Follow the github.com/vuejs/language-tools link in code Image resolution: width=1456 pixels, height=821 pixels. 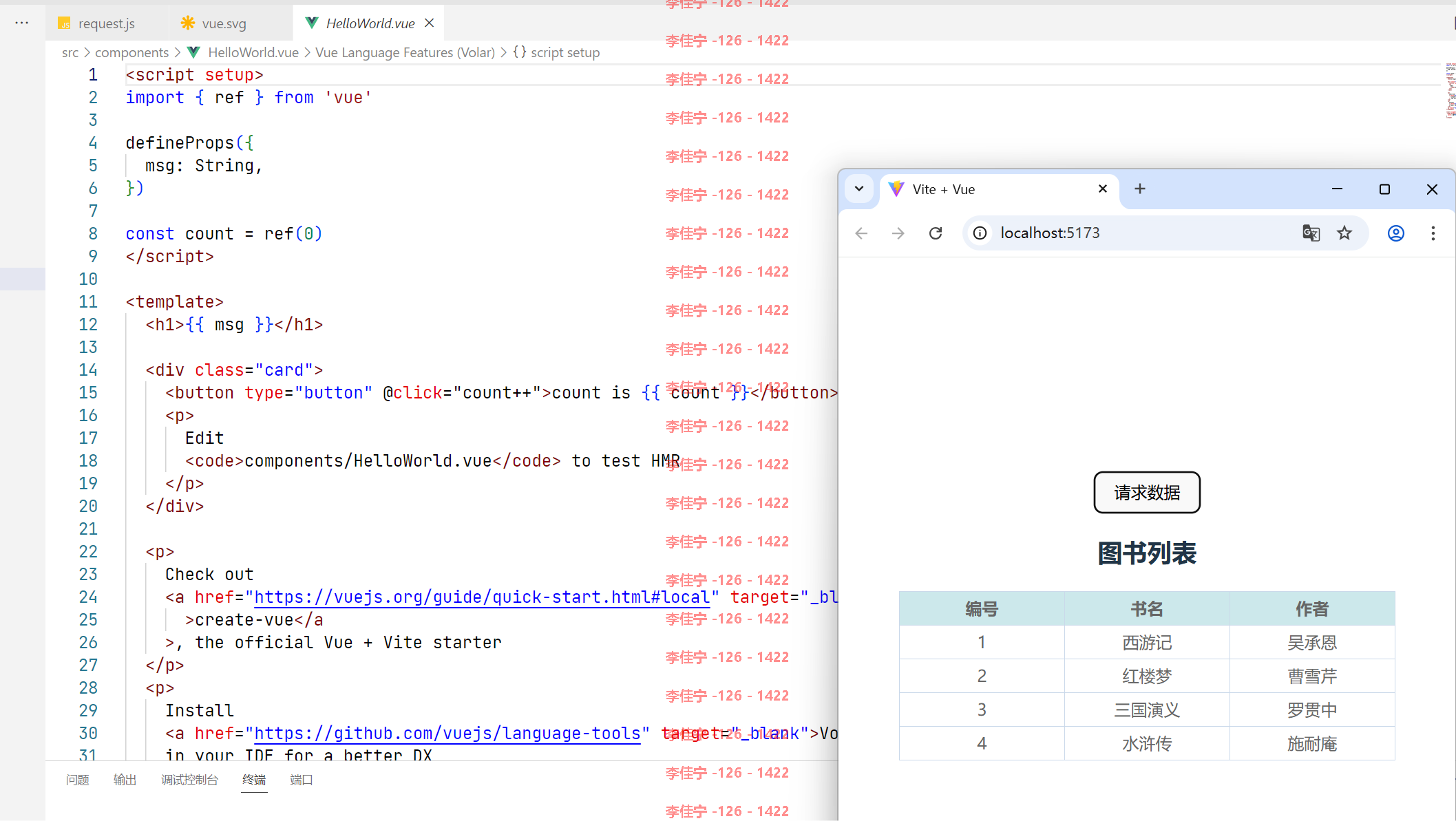click(447, 733)
